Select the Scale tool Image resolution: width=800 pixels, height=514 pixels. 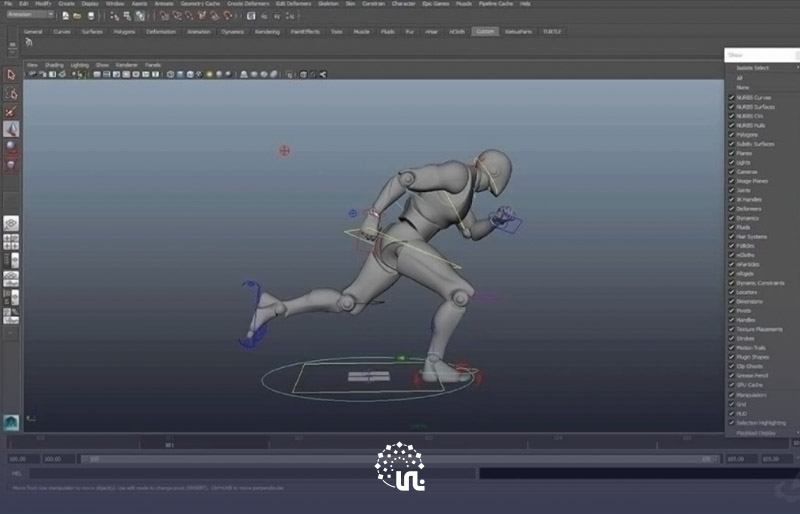pyautogui.click(x=11, y=165)
